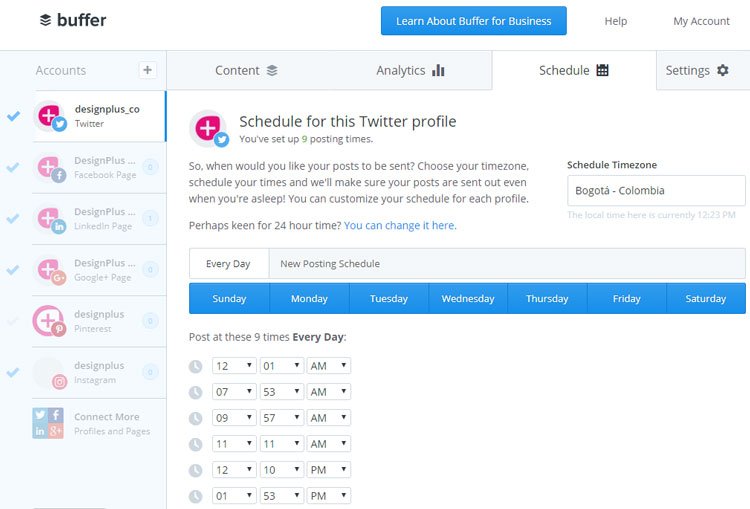Open the Content tab

246,70
